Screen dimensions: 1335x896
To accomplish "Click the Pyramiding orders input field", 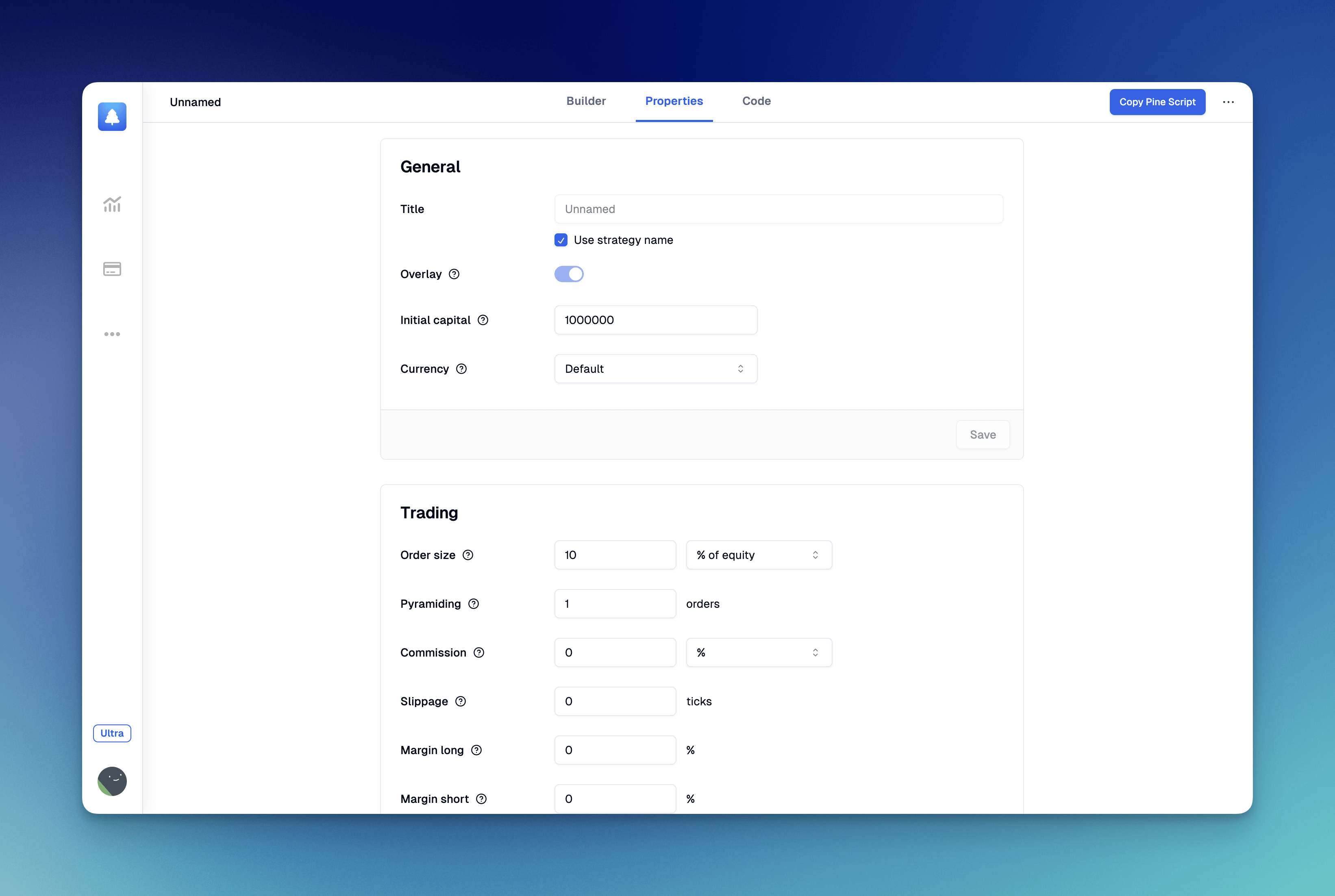I will 614,603.
